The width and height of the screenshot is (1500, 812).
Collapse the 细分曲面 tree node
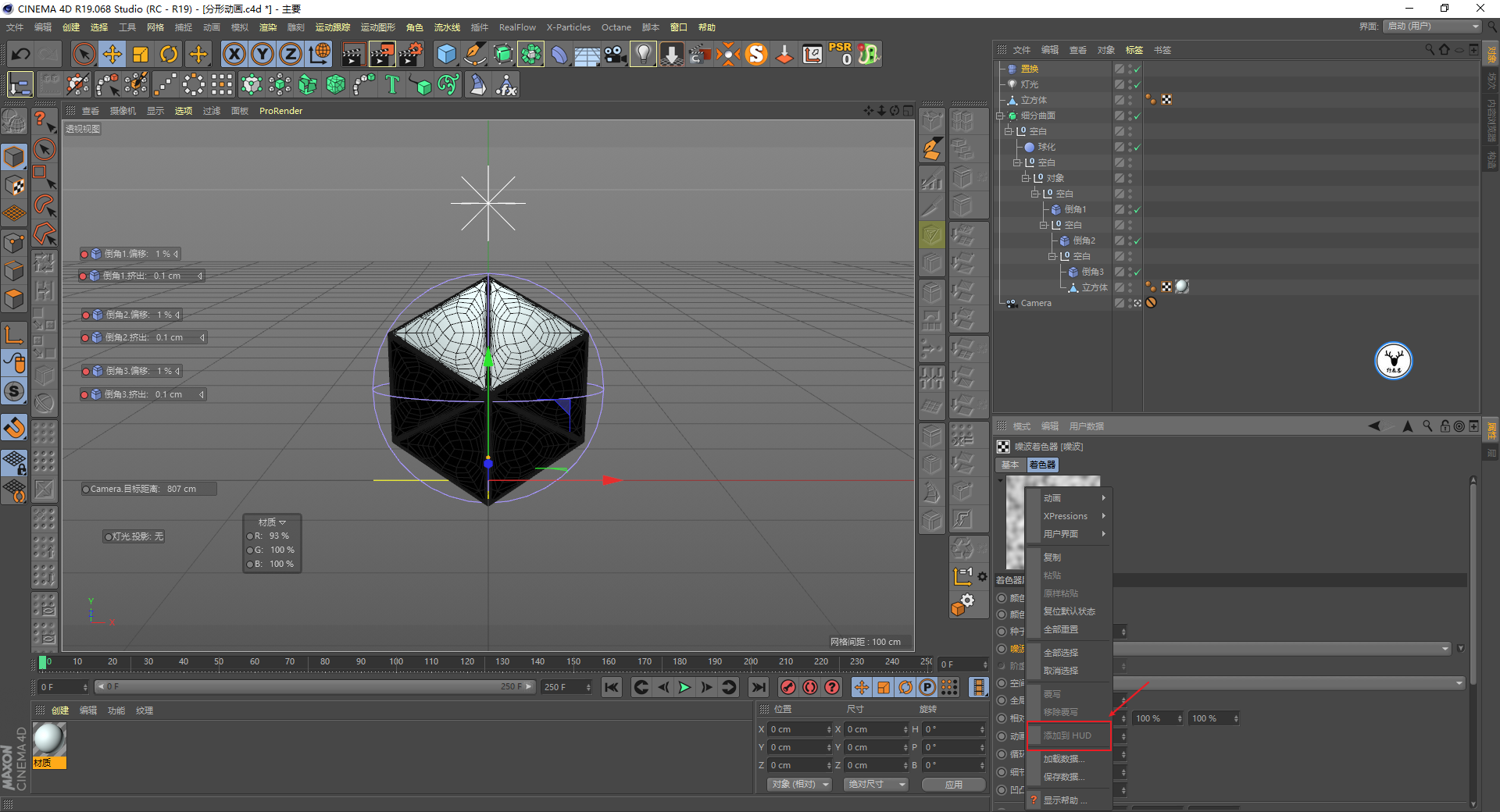pos(1000,116)
